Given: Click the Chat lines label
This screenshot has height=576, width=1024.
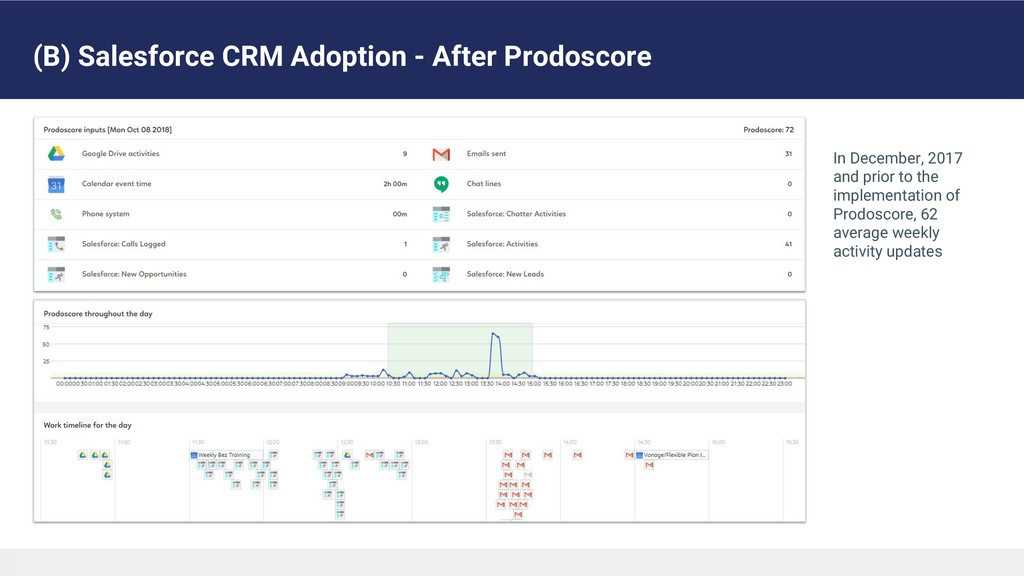Looking at the screenshot, I should click(484, 184).
